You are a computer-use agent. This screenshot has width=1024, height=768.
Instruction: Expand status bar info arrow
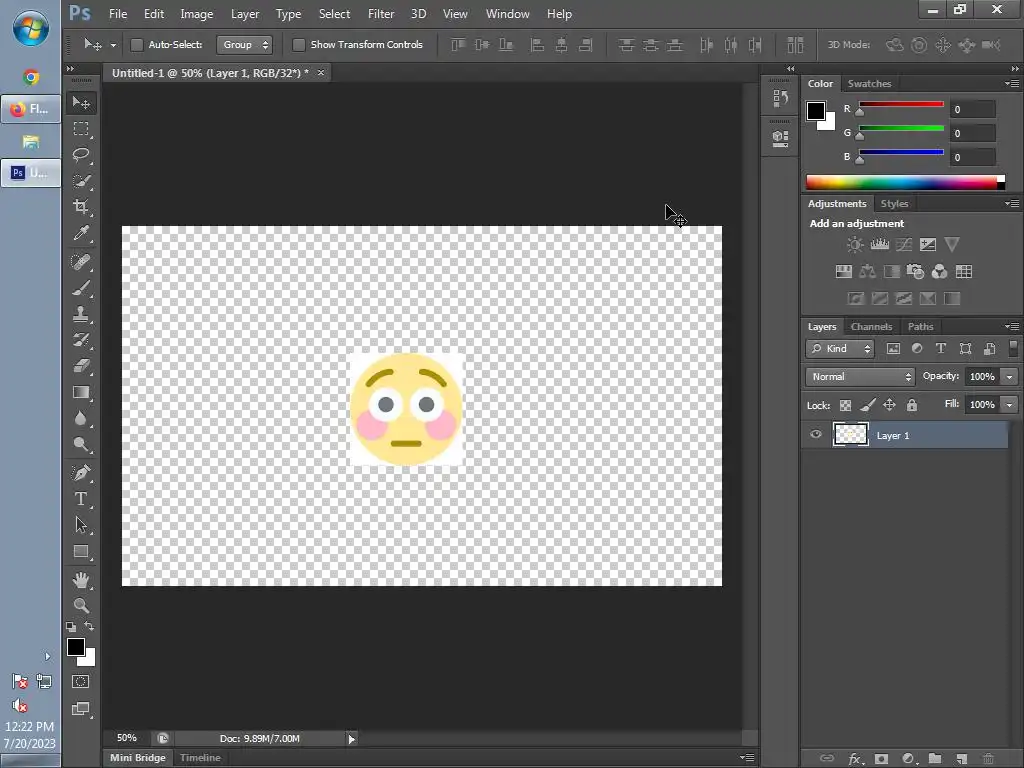[x=351, y=739]
